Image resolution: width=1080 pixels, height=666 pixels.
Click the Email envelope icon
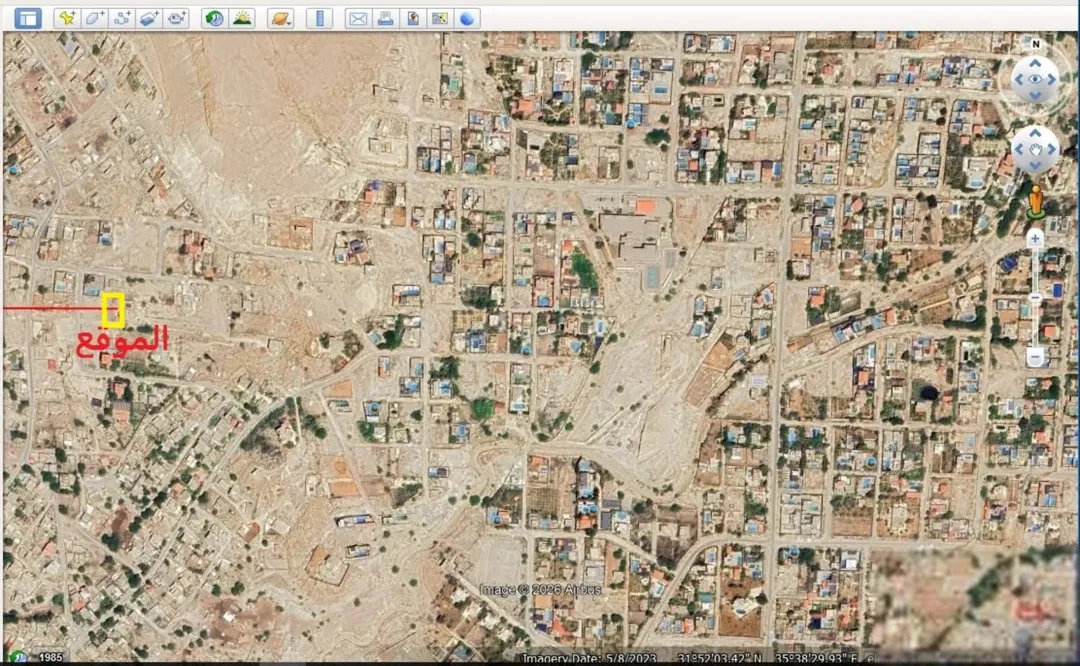[357, 19]
